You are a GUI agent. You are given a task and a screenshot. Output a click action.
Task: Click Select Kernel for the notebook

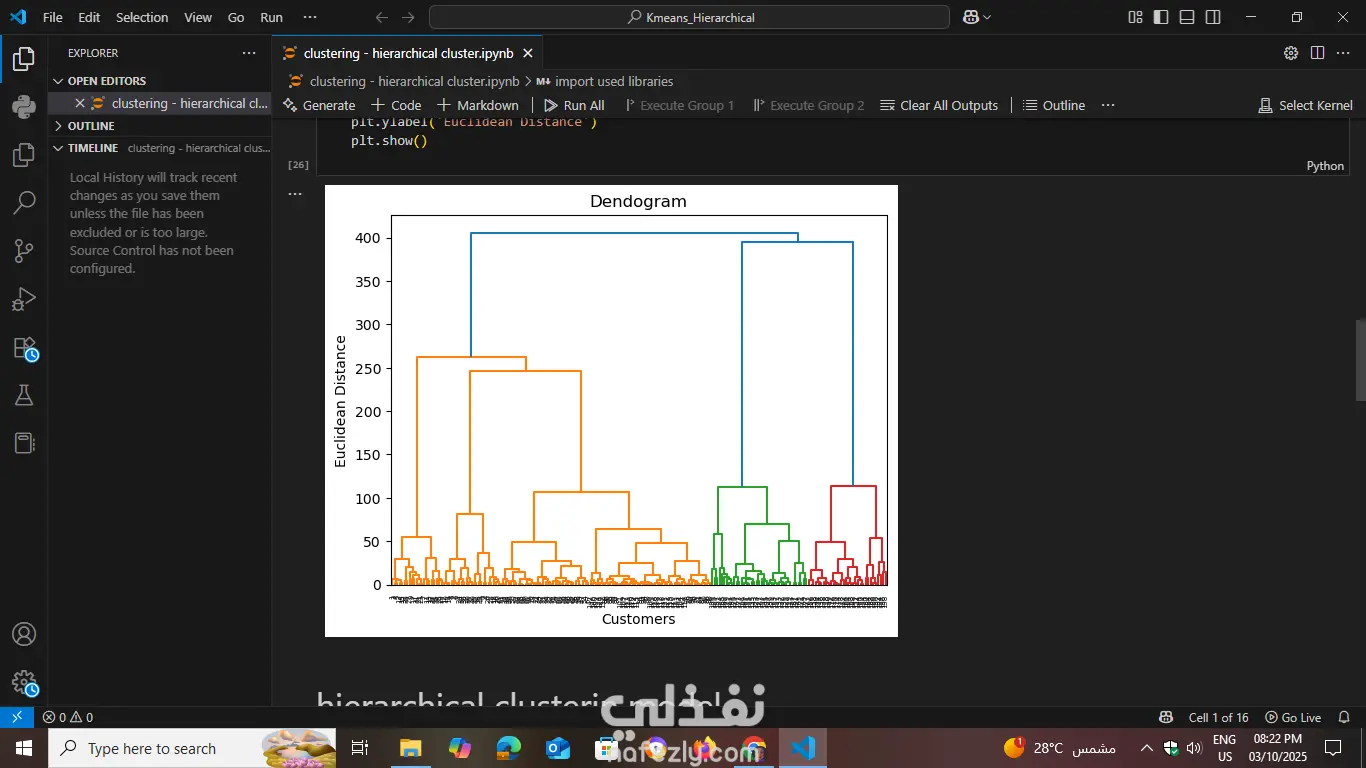[x=1305, y=104]
